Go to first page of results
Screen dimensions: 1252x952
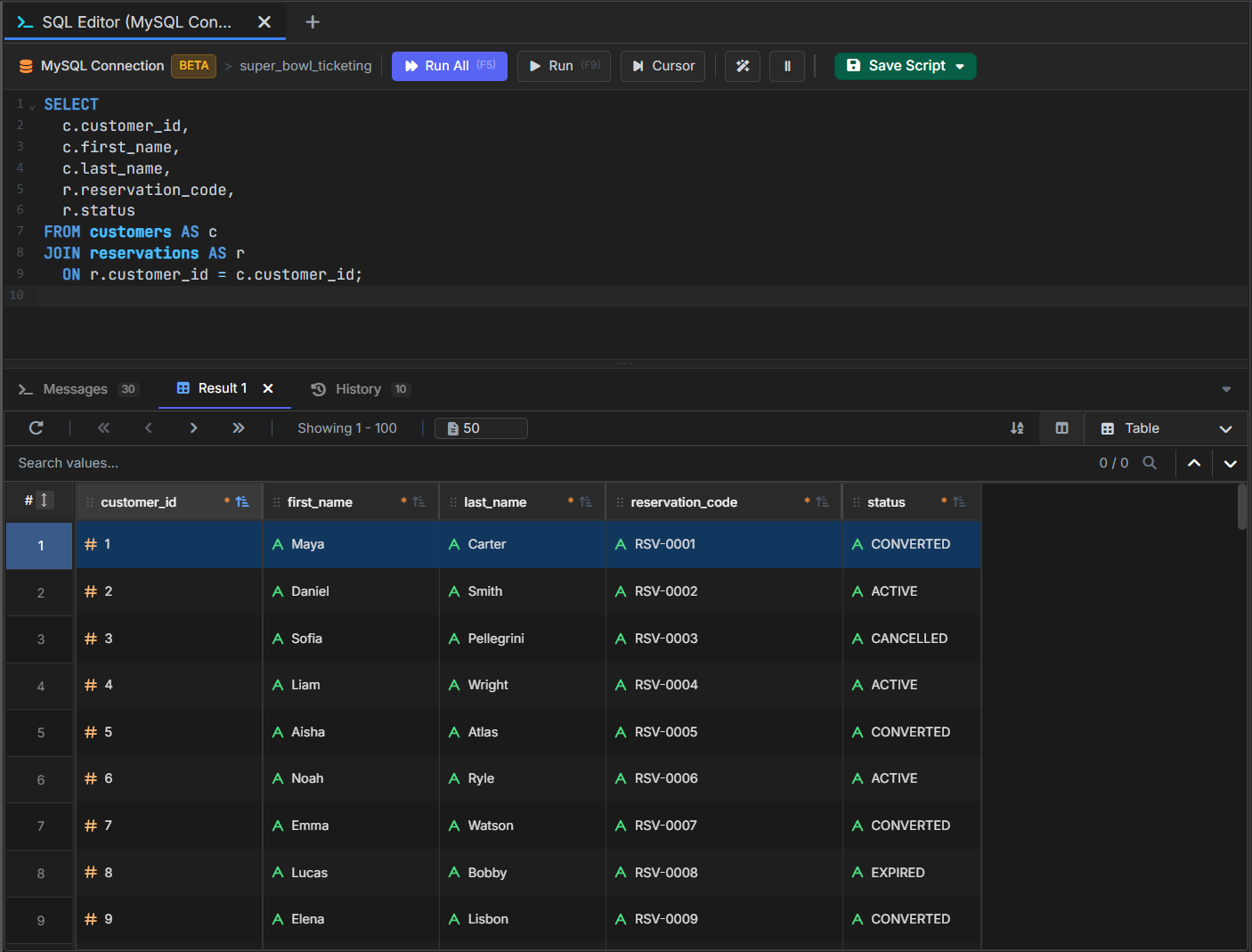click(x=104, y=428)
